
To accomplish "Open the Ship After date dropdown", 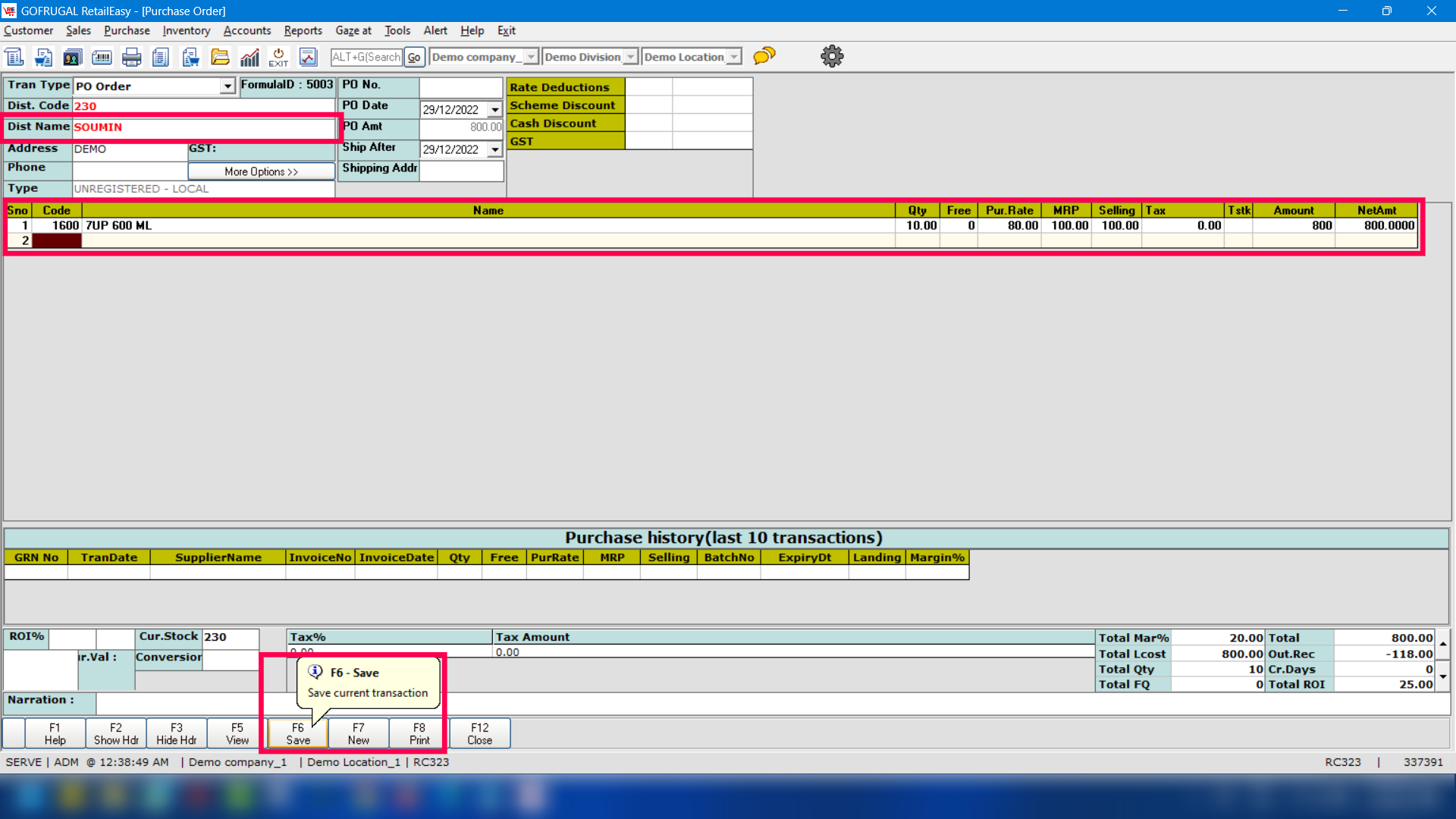I will click(x=494, y=150).
